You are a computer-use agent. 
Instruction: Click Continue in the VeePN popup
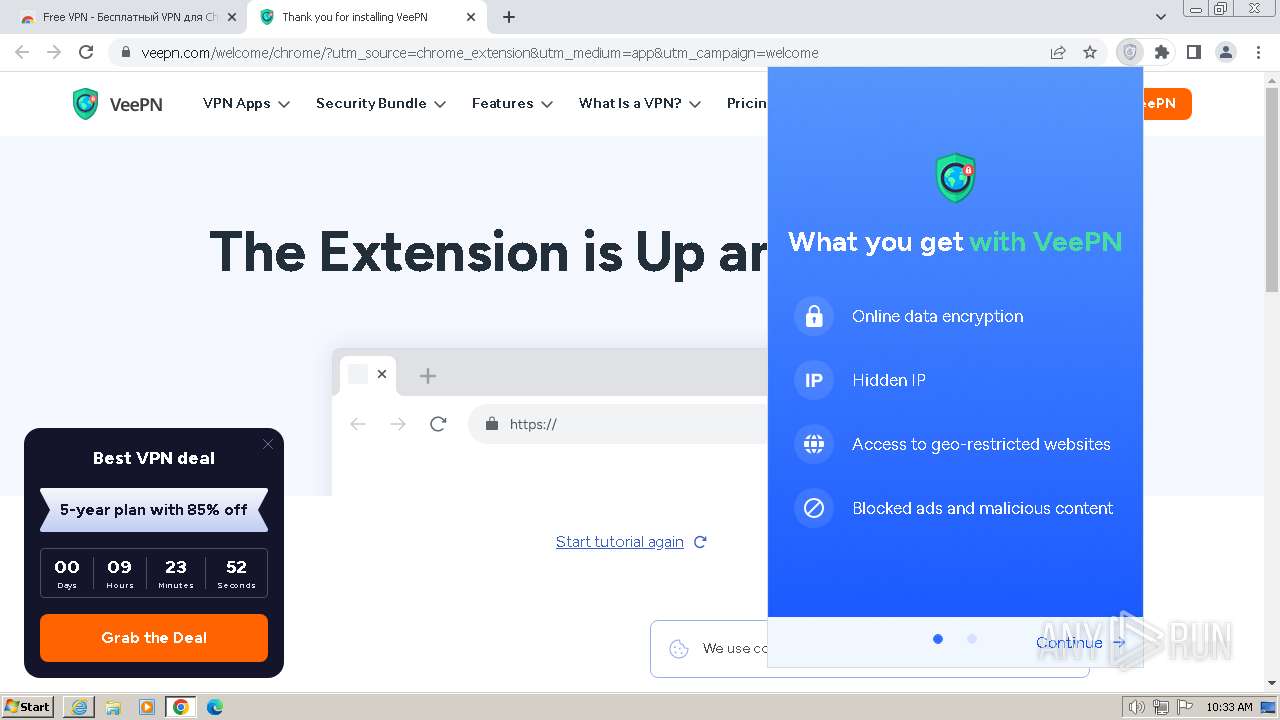[1081, 643]
